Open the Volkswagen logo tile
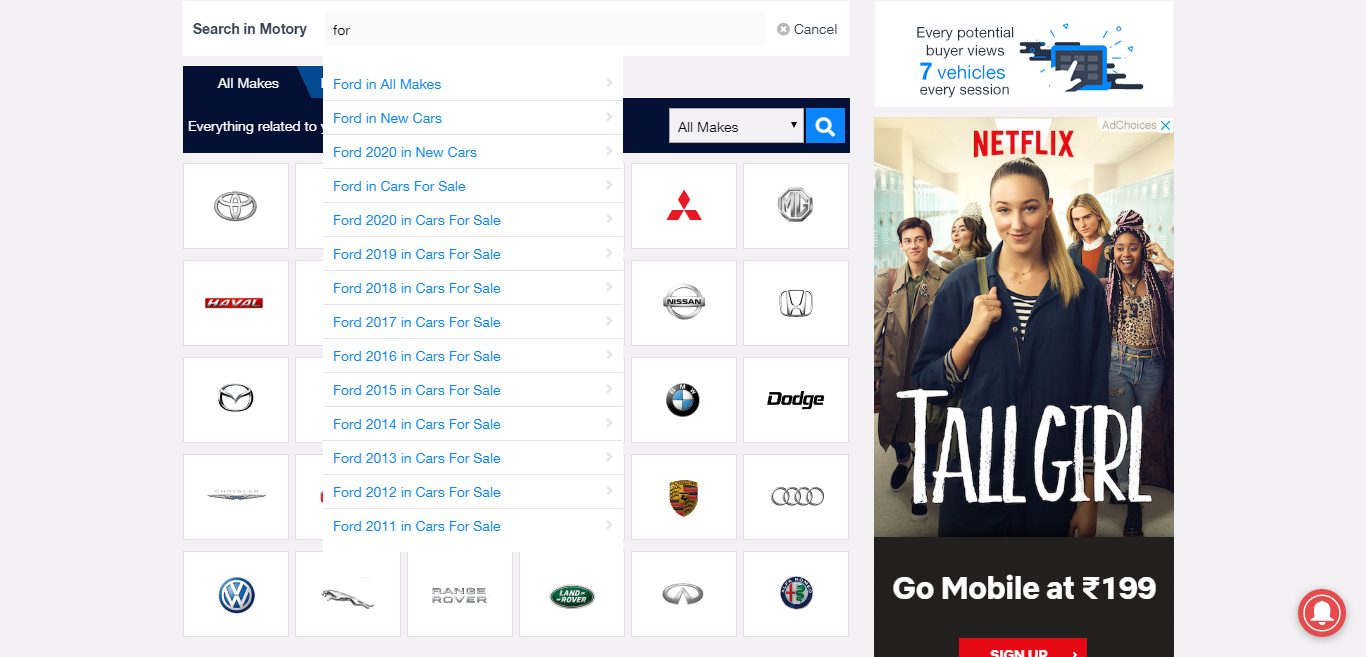Screen dimensions: 1366x657 point(236,594)
